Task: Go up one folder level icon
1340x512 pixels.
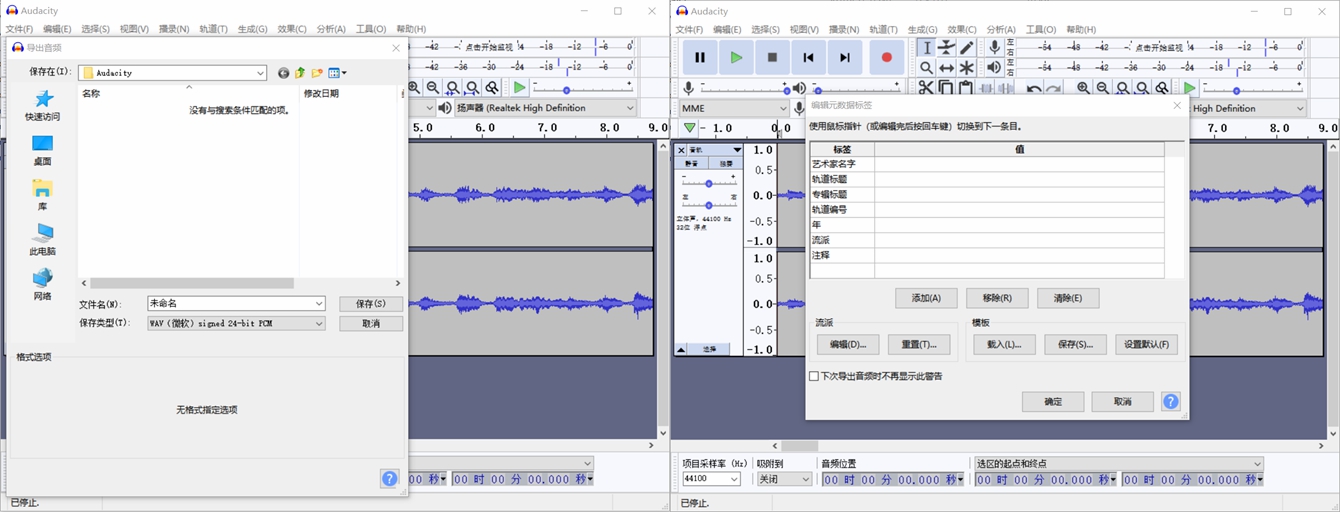Action: [300, 73]
